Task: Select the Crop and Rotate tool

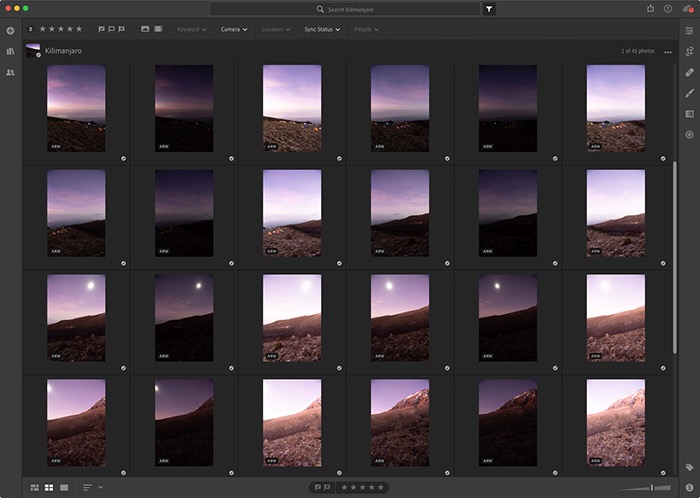Action: pyautogui.click(x=689, y=51)
